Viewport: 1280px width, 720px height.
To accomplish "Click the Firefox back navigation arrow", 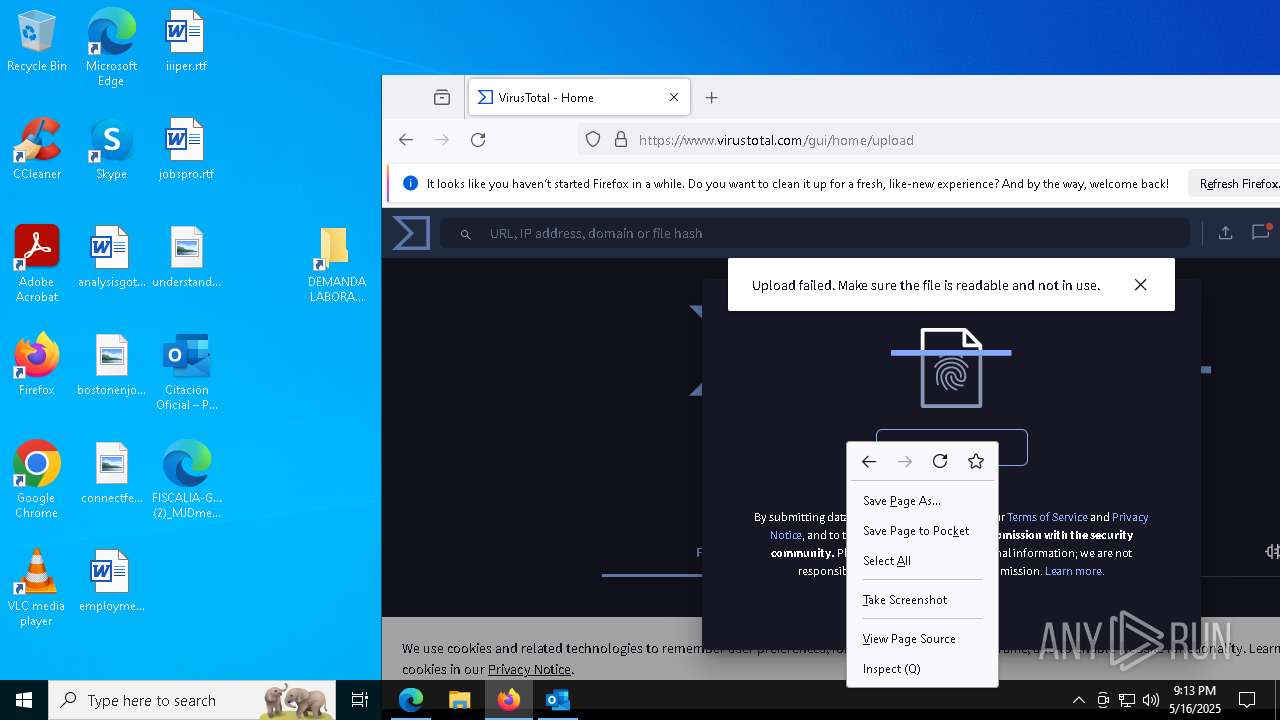I will pos(406,140).
